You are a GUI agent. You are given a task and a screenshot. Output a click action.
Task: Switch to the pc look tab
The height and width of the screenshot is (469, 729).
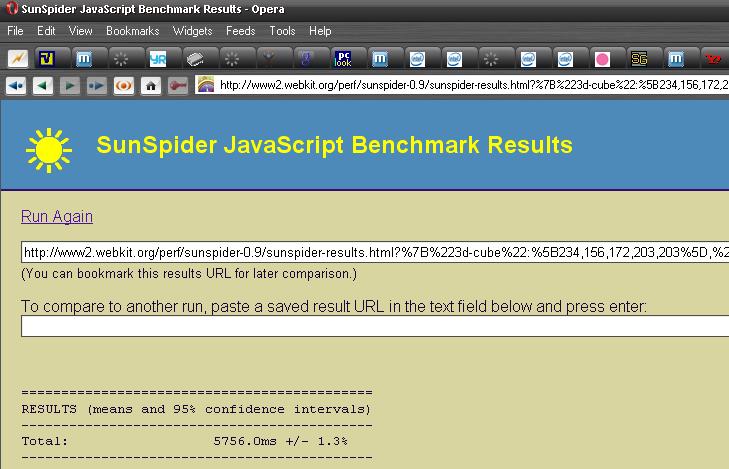coord(343,59)
